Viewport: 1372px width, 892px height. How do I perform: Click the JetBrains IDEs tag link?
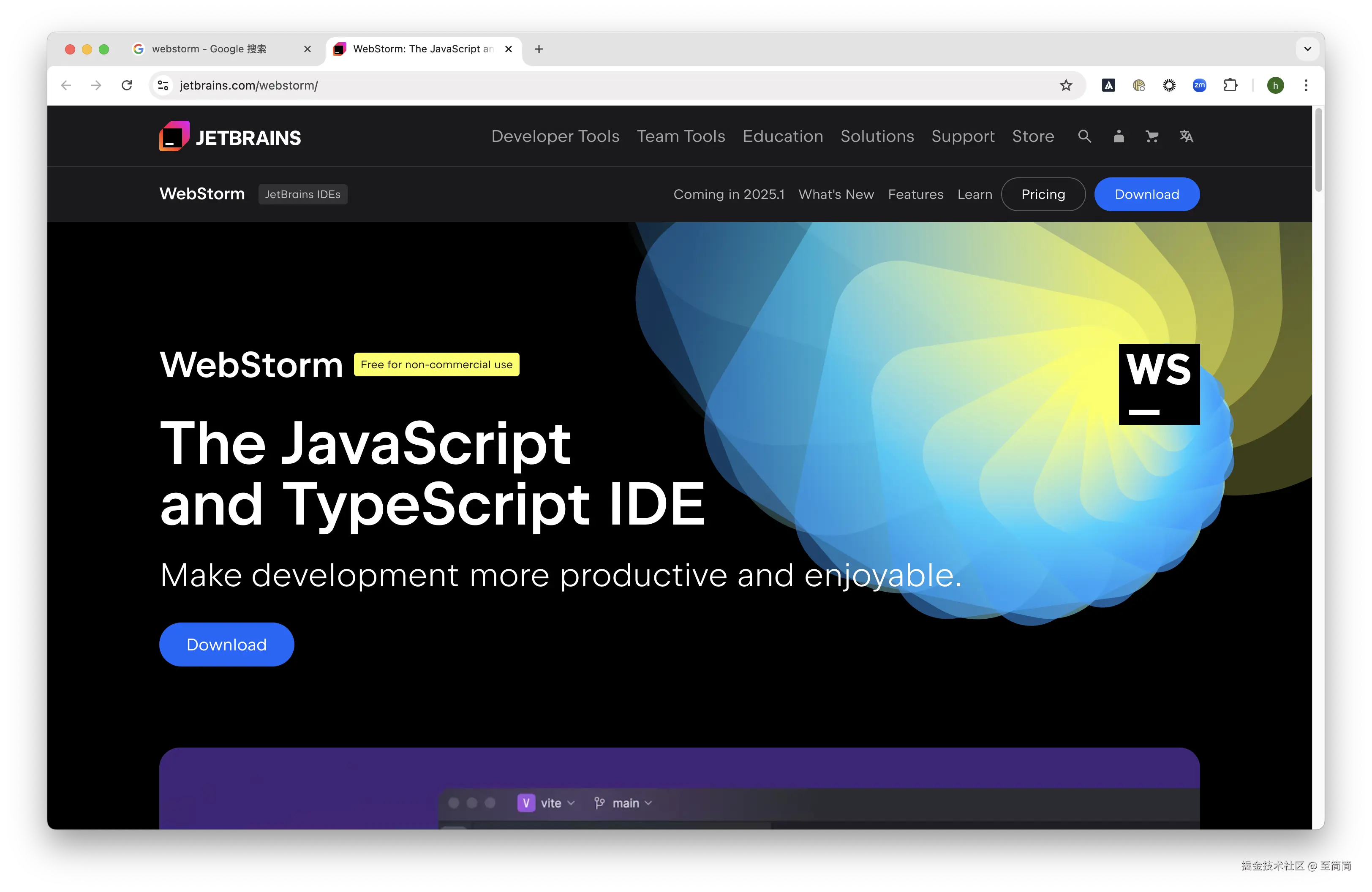click(302, 194)
